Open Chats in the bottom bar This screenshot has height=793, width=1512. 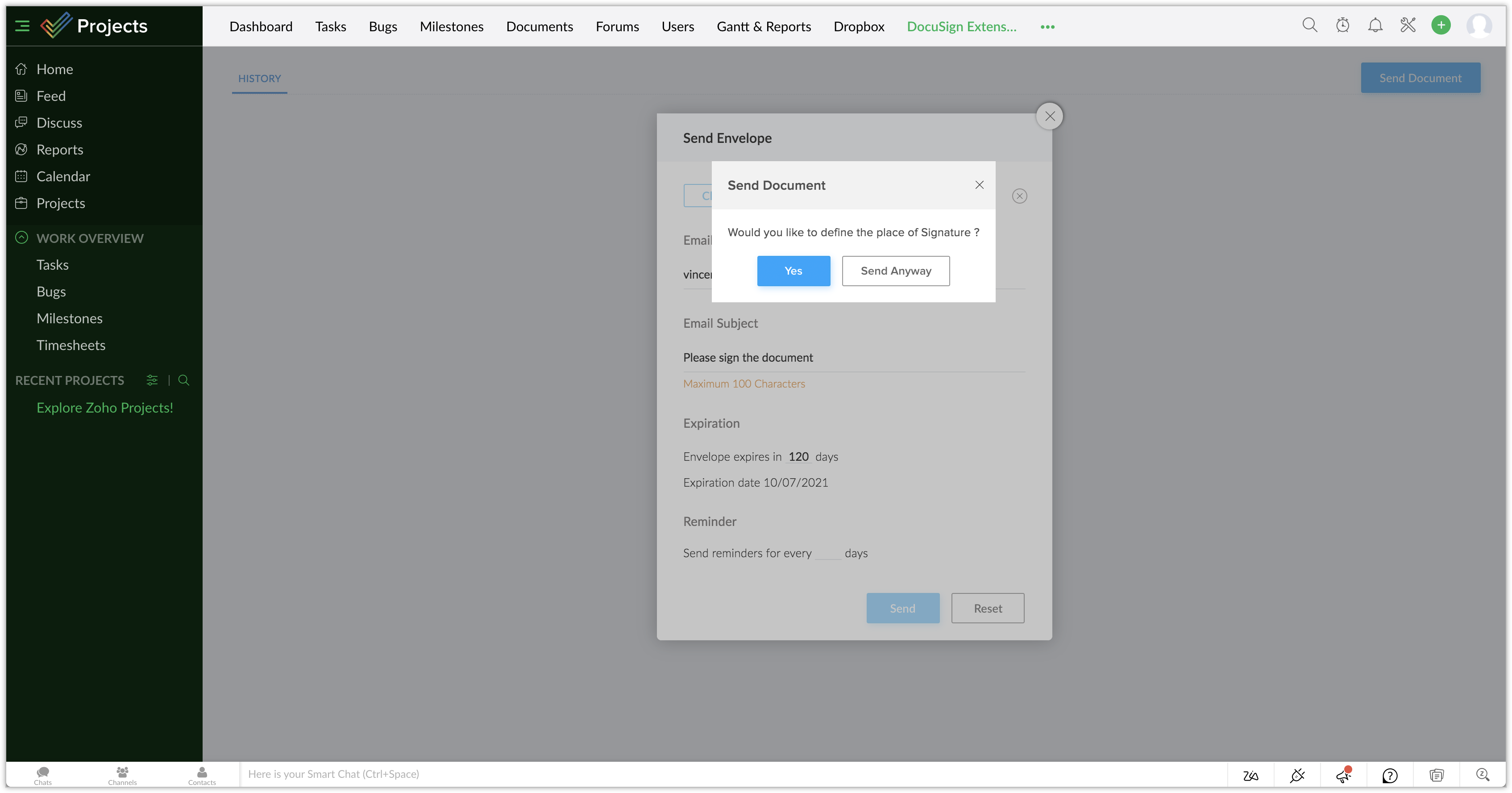point(43,775)
